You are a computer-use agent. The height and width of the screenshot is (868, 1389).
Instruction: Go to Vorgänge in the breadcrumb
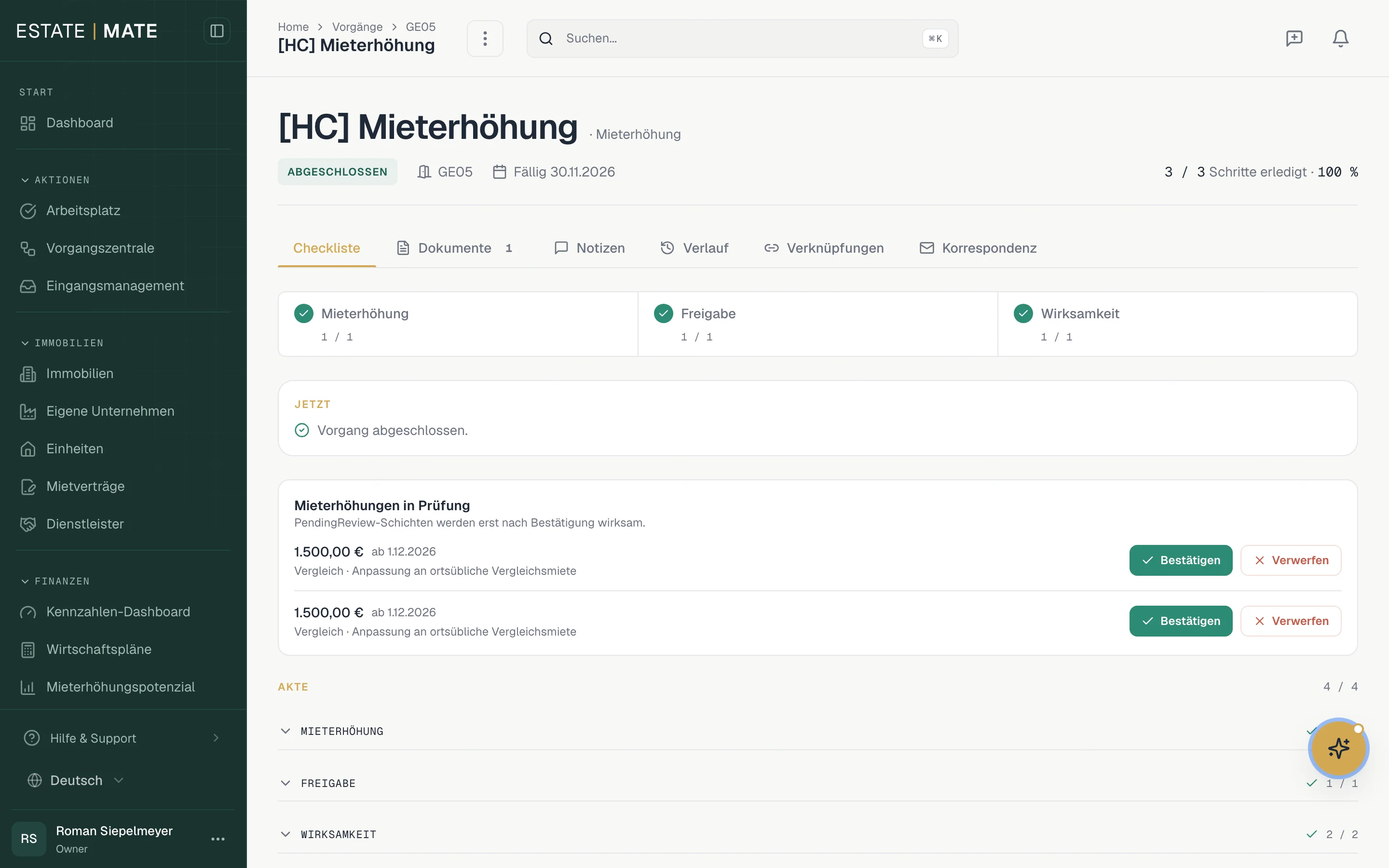pyautogui.click(x=357, y=27)
